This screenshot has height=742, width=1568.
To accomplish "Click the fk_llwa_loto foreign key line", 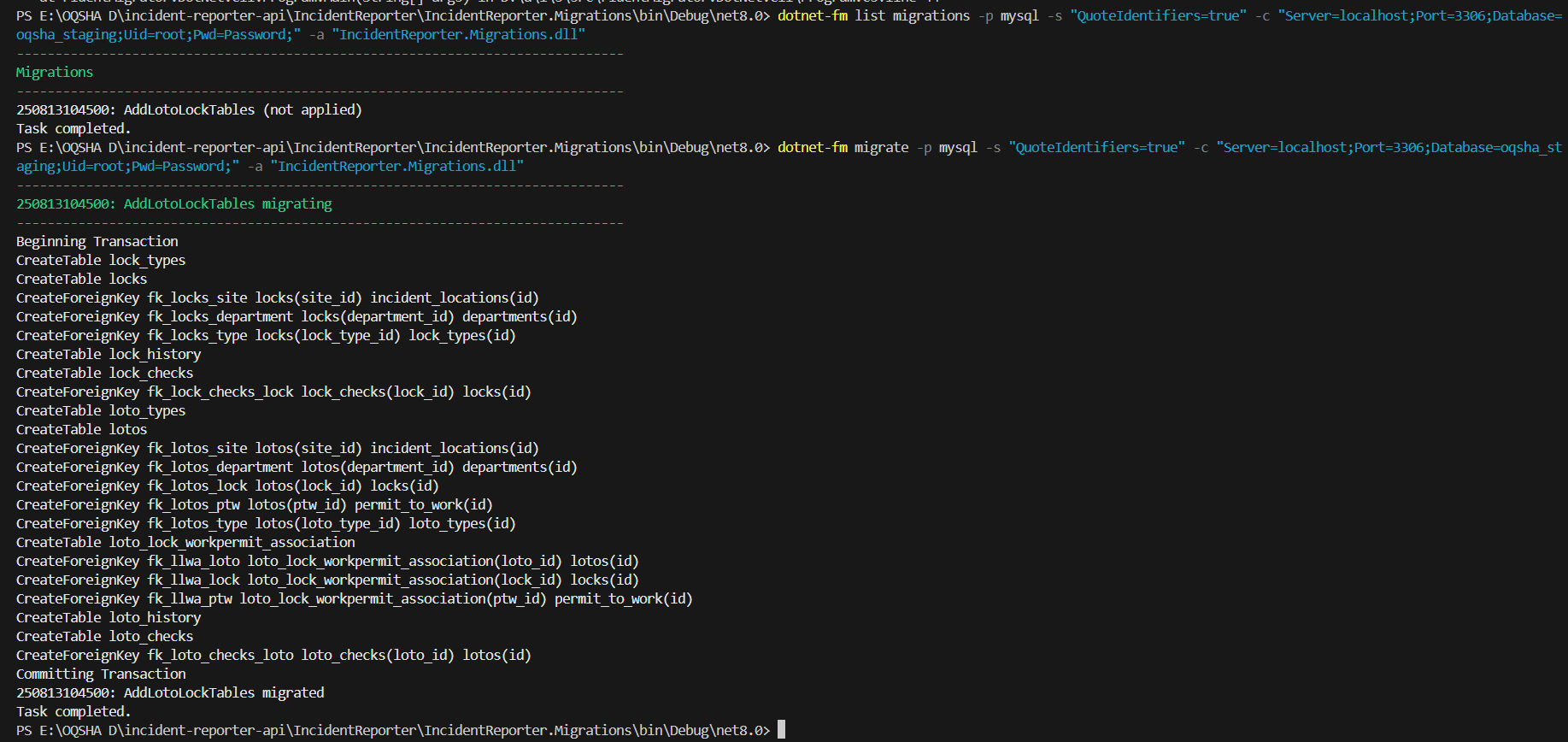I will click(327, 562).
